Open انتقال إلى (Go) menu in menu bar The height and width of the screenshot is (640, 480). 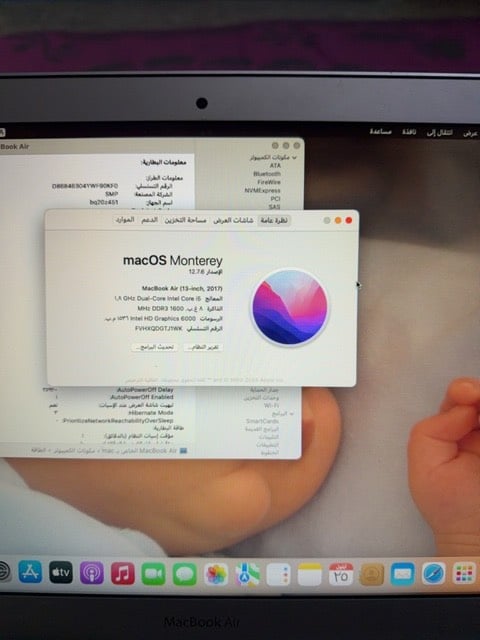point(439,133)
